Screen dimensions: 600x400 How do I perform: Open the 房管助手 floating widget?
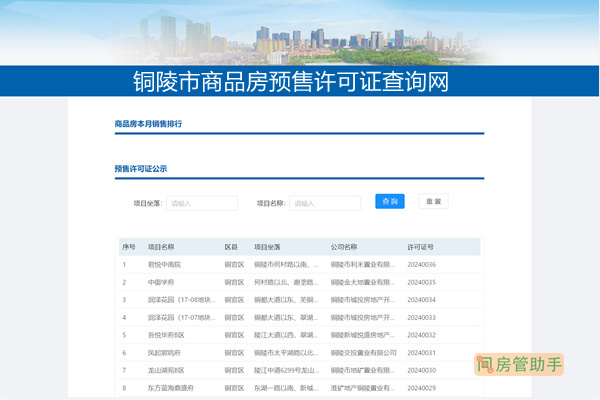pyautogui.click(x=519, y=366)
